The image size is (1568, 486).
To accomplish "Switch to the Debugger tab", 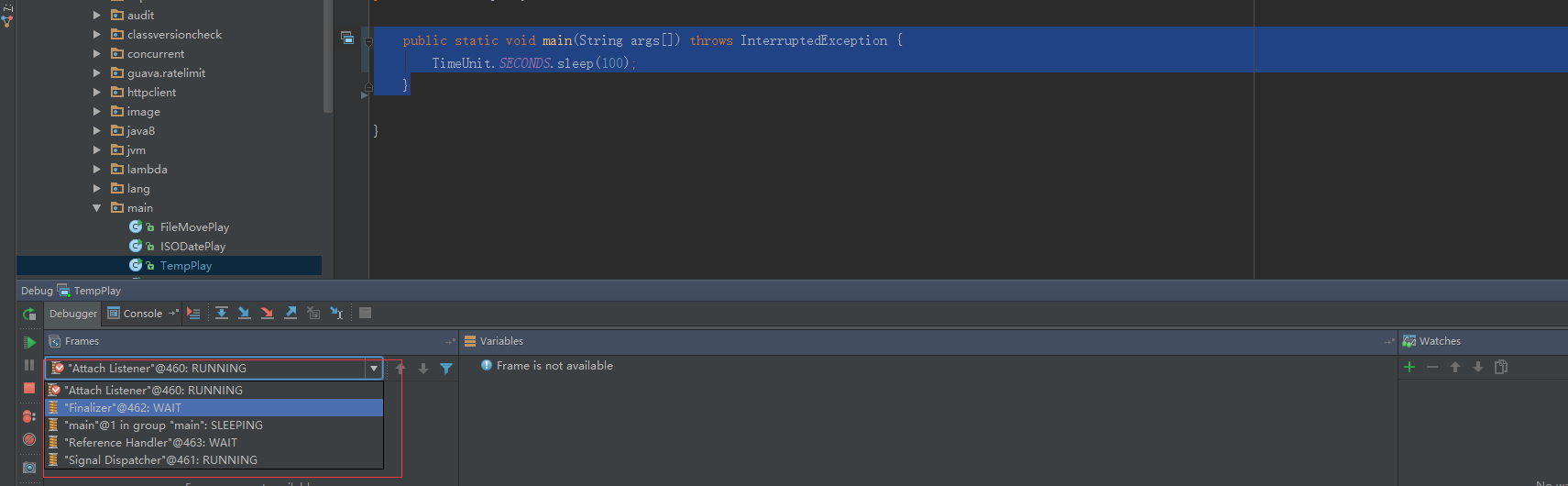I will click(x=73, y=314).
